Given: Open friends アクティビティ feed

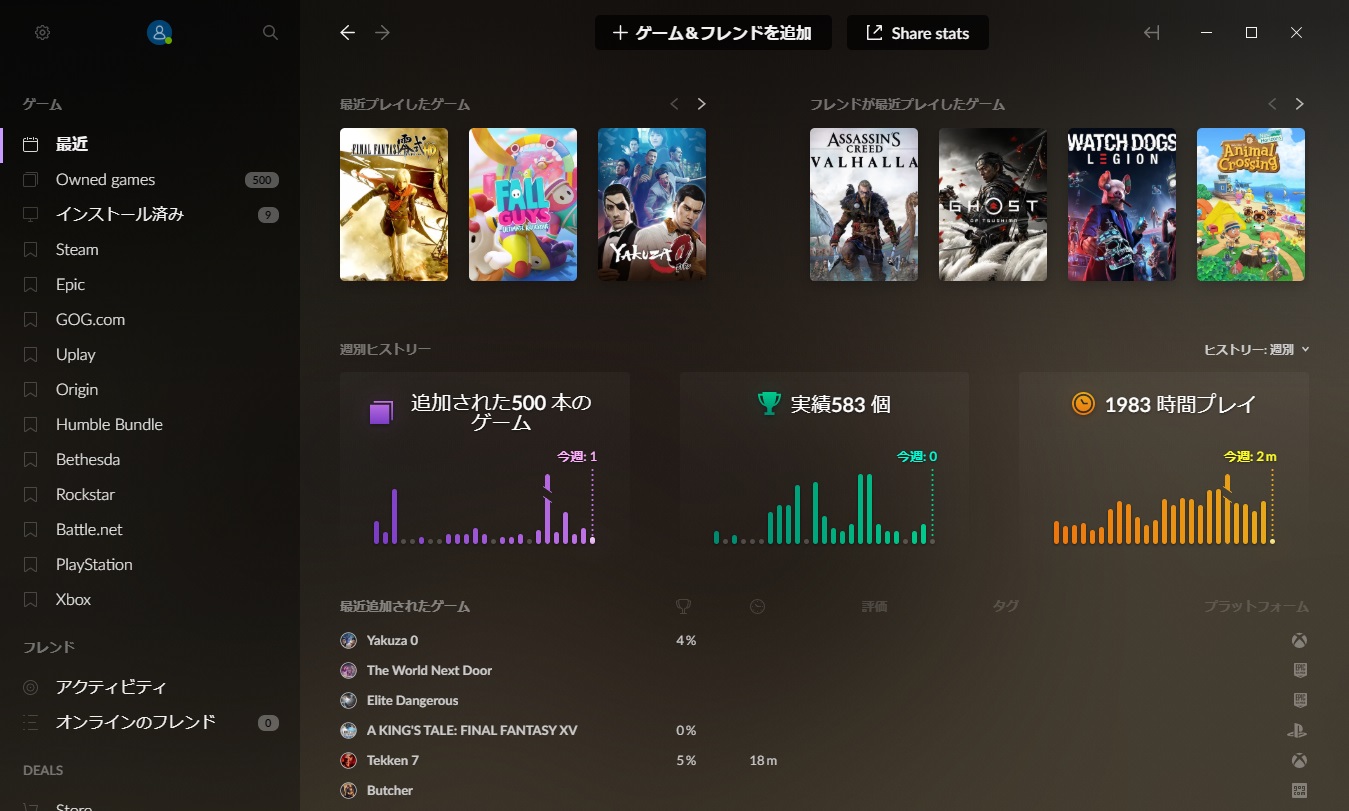Looking at the screenshot, I should tap(150, 687).
